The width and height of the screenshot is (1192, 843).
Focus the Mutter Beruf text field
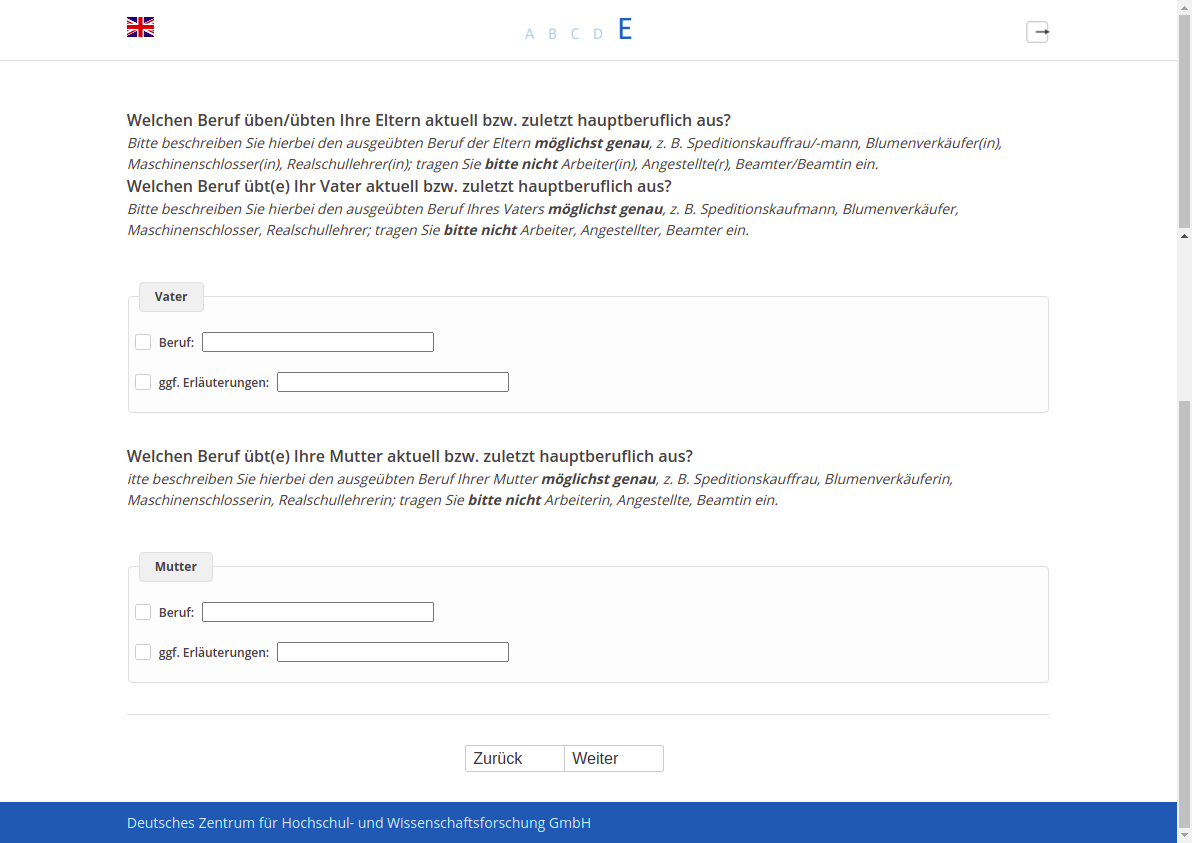(318, 612)
